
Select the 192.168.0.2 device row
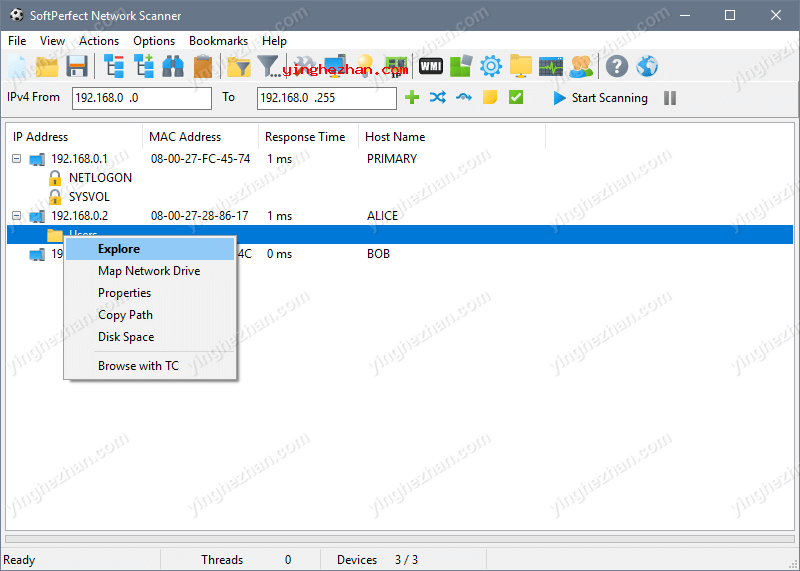pyautogui.click(x=400, y=216)
